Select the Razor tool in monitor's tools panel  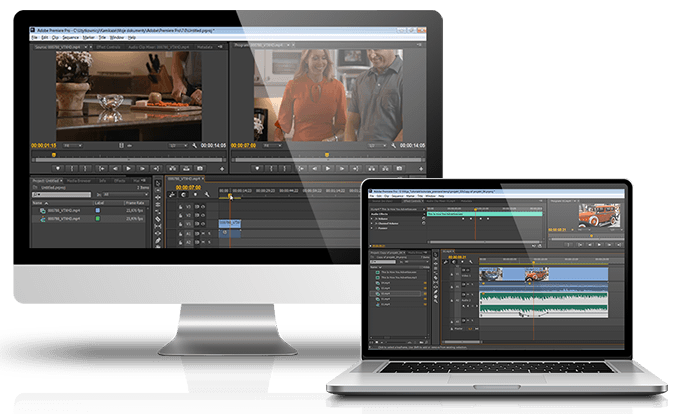pos(158,219)
